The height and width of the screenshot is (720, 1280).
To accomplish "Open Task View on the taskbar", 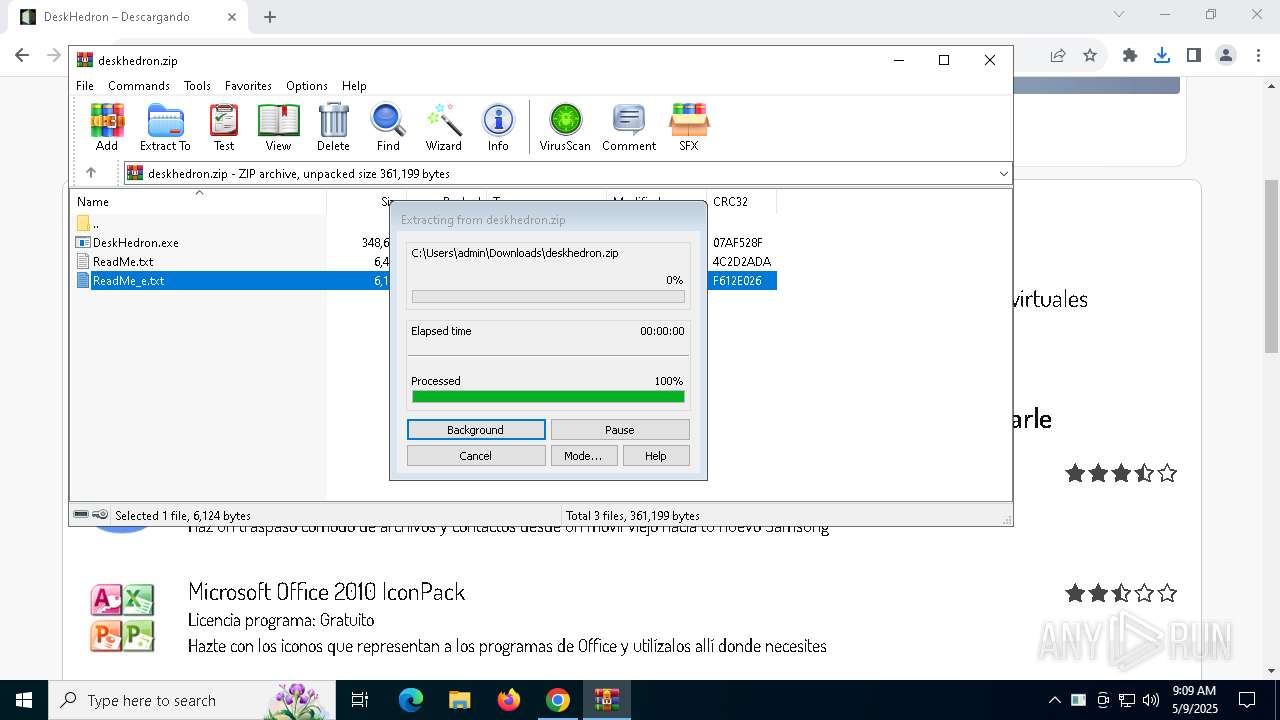I will 360,700.
